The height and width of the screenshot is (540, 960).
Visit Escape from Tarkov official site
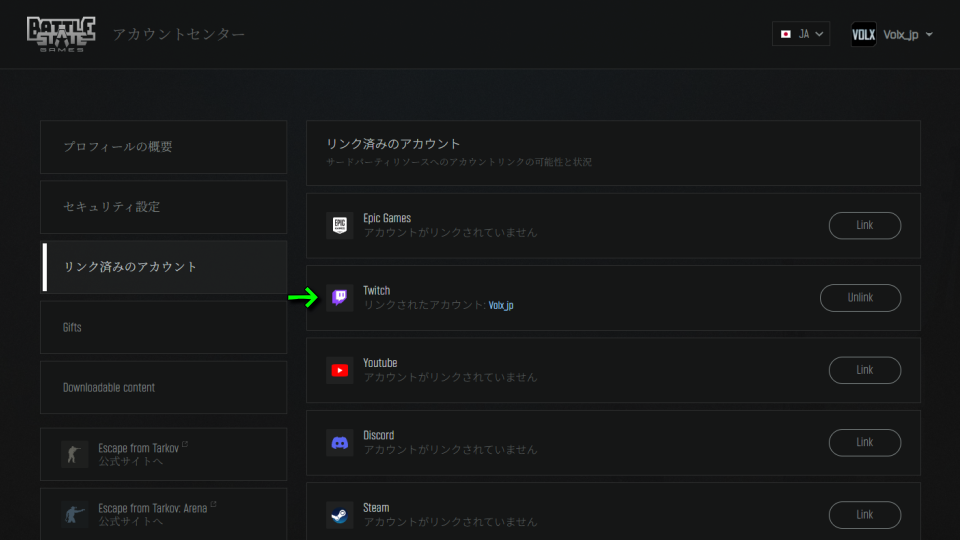pos(163,454)
